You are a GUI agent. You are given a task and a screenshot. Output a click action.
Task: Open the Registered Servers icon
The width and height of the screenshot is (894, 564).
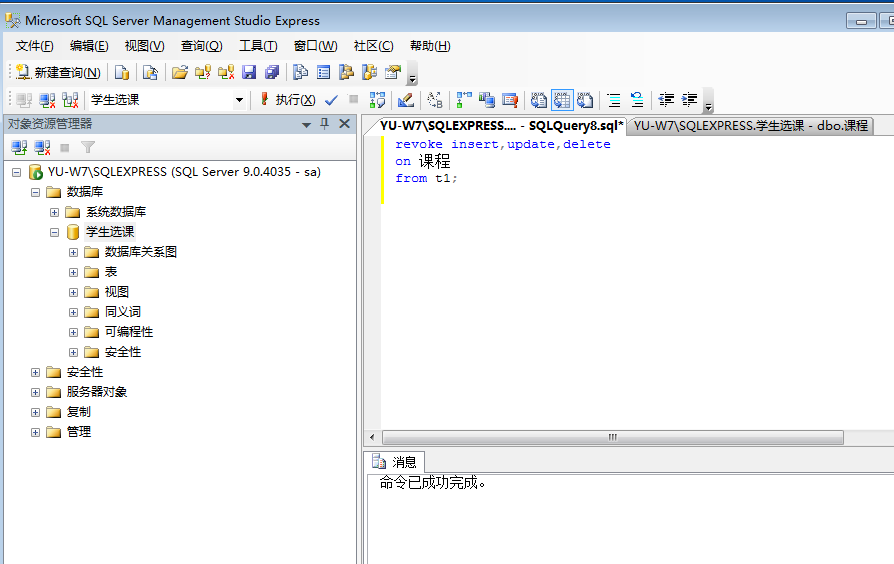point(300,72)
